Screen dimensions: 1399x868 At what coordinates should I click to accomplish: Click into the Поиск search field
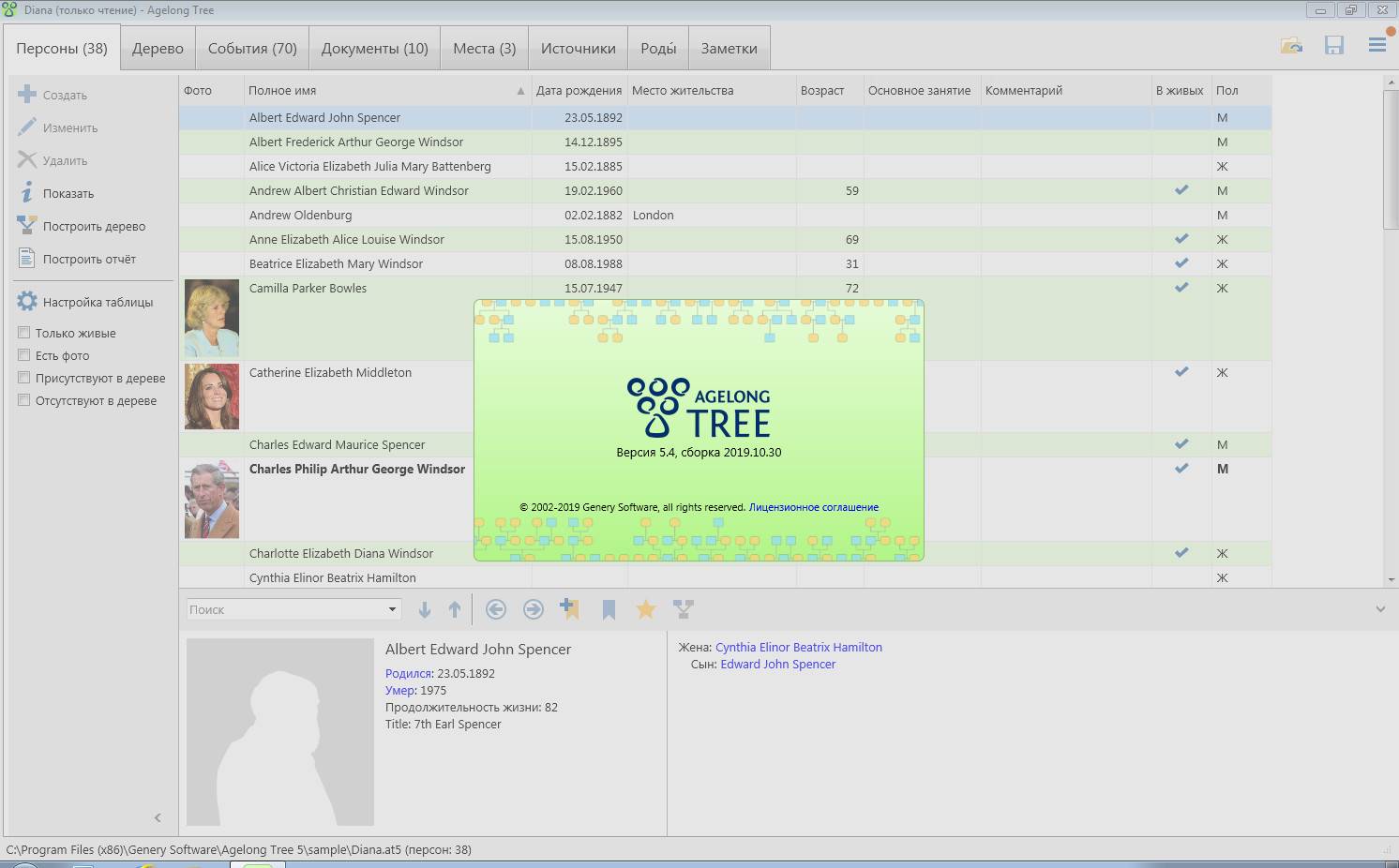[x=285, y=609]
